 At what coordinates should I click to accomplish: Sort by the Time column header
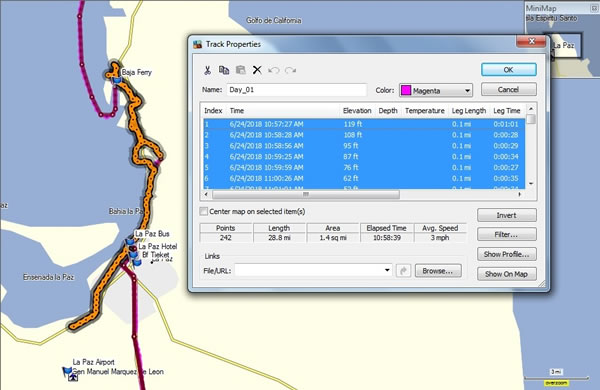tap(282, 111)
